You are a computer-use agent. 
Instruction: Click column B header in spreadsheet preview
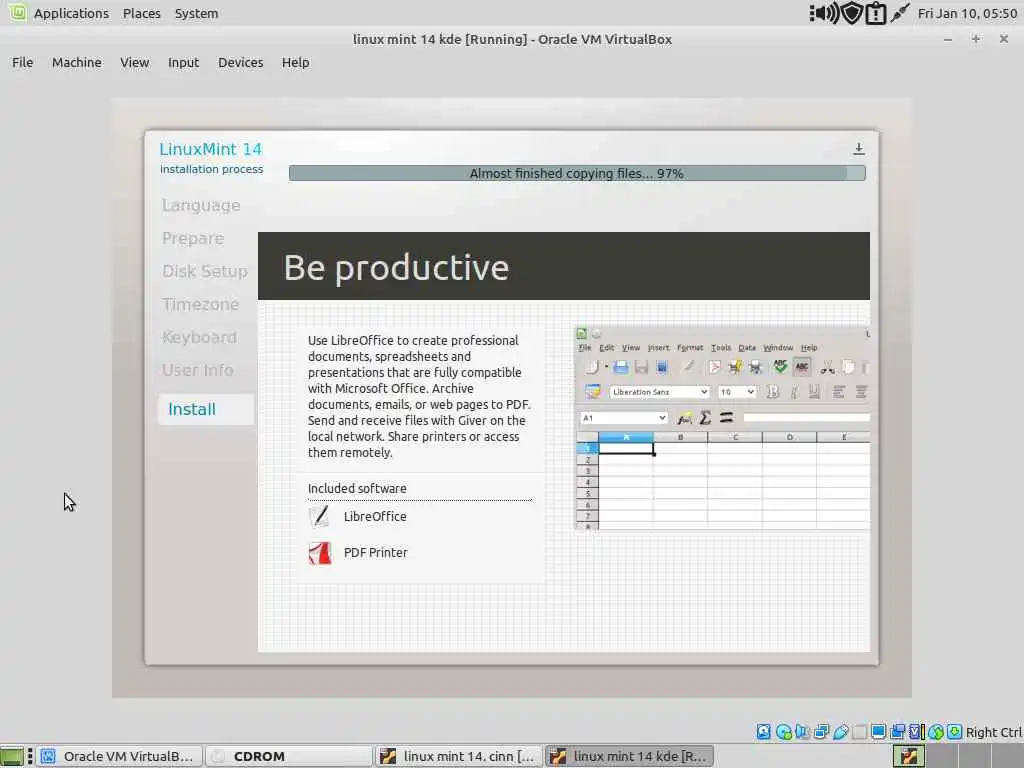tap(680, 437)
